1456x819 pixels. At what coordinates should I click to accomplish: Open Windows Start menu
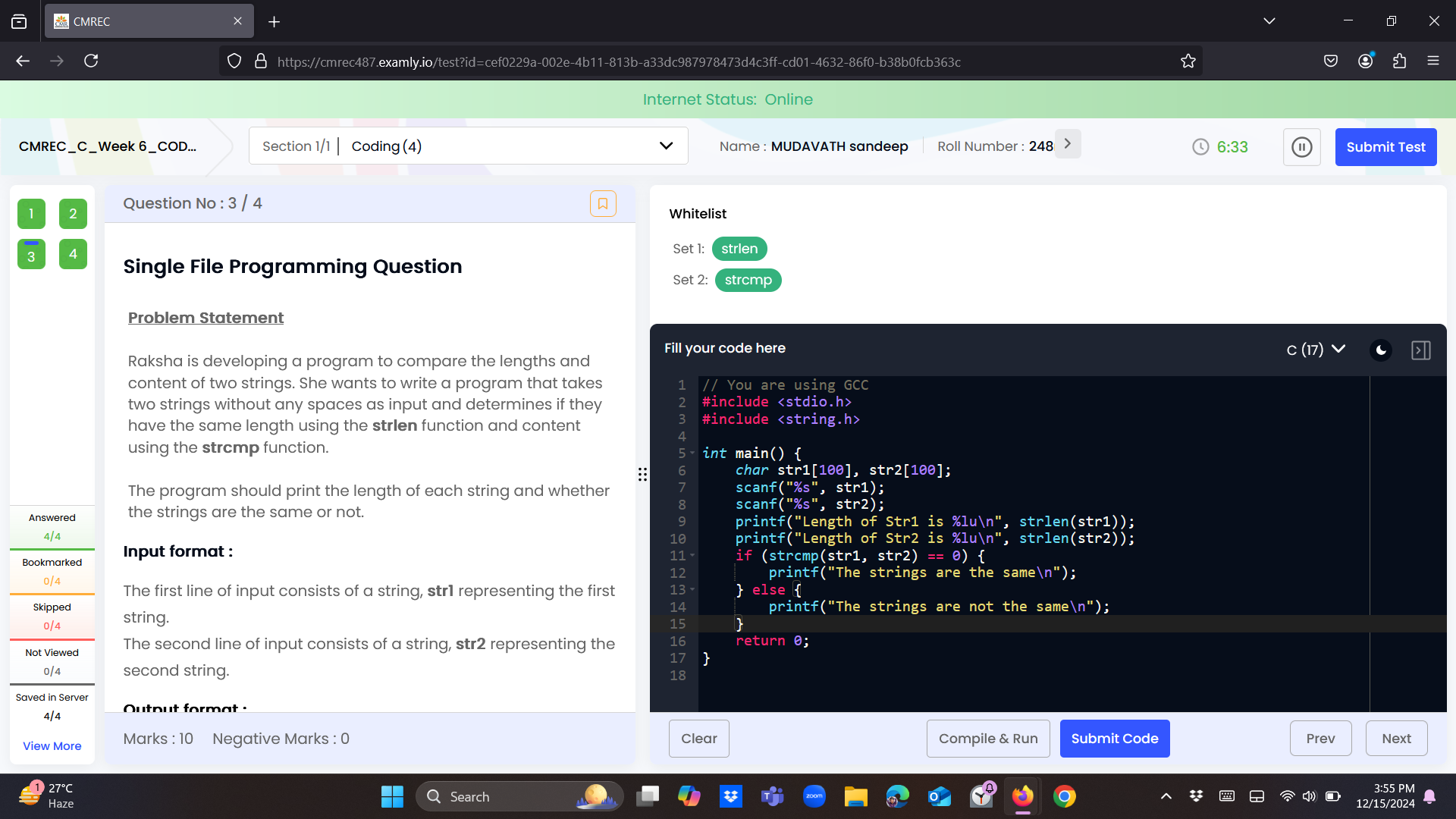[x=392, y=796]
